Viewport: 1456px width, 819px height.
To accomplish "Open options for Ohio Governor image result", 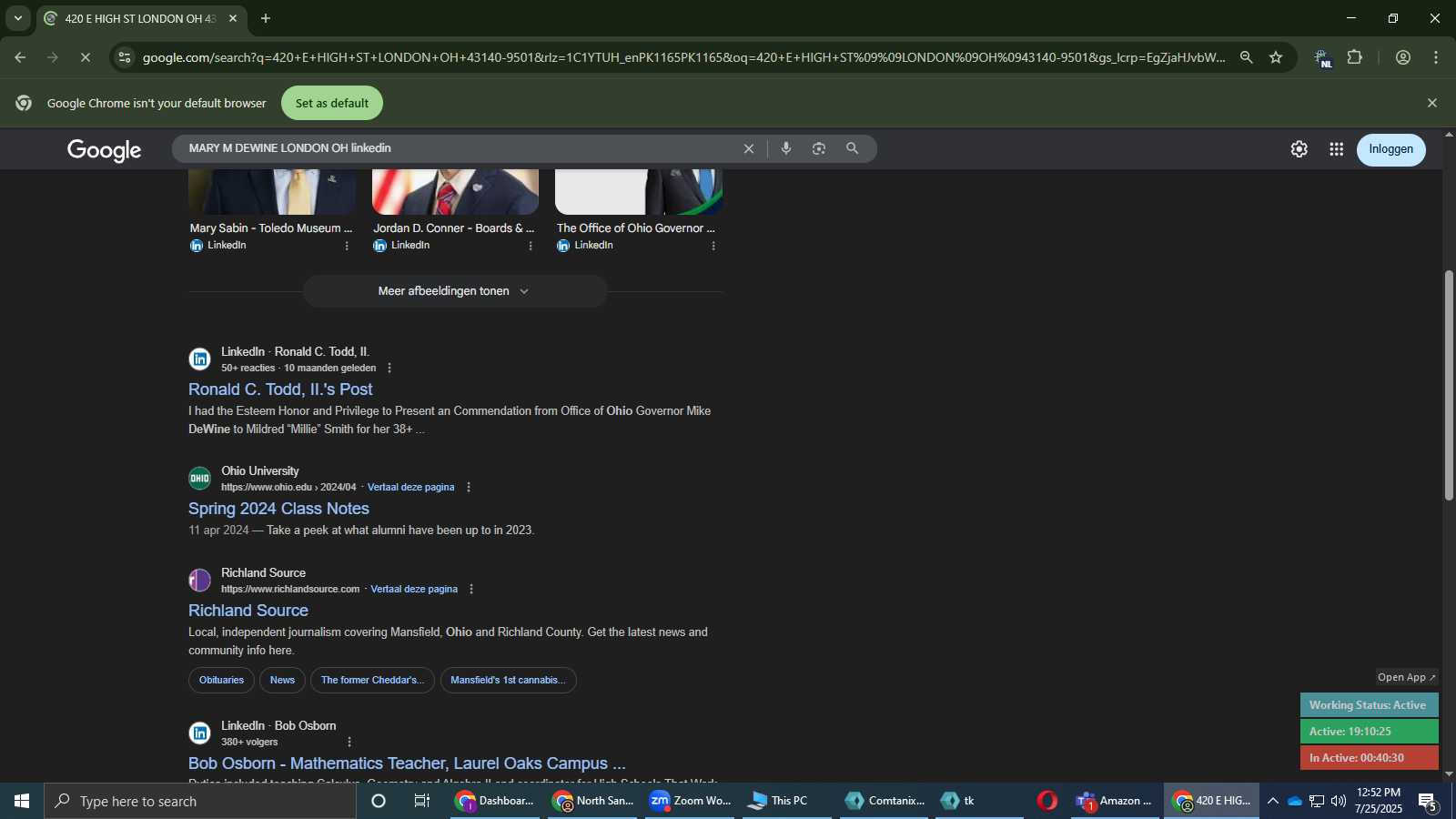I will point(713,246).
